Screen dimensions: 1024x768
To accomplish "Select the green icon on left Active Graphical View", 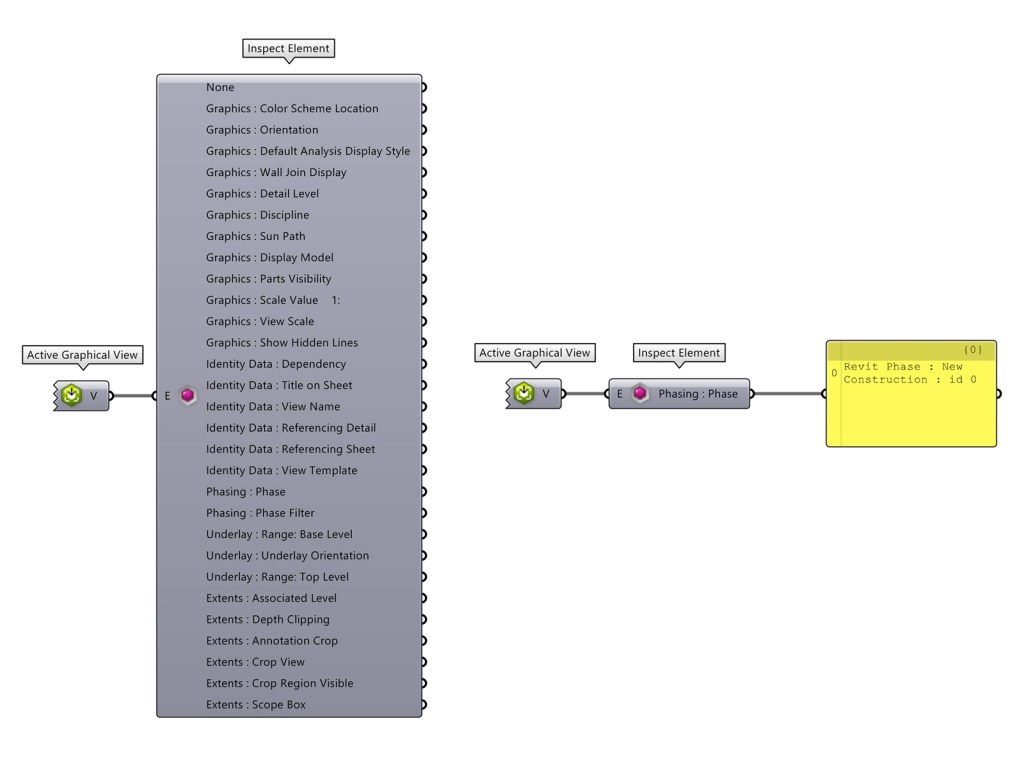I will [70, 395].
